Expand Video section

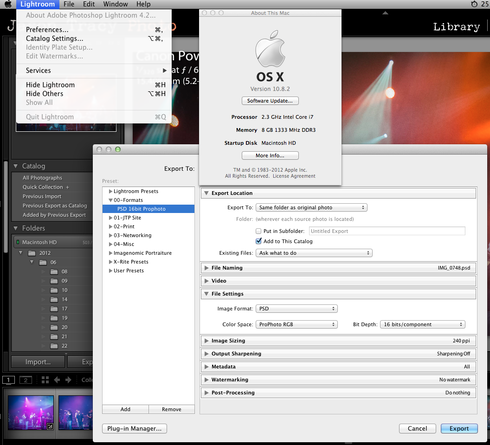click(x=206, y=281)
